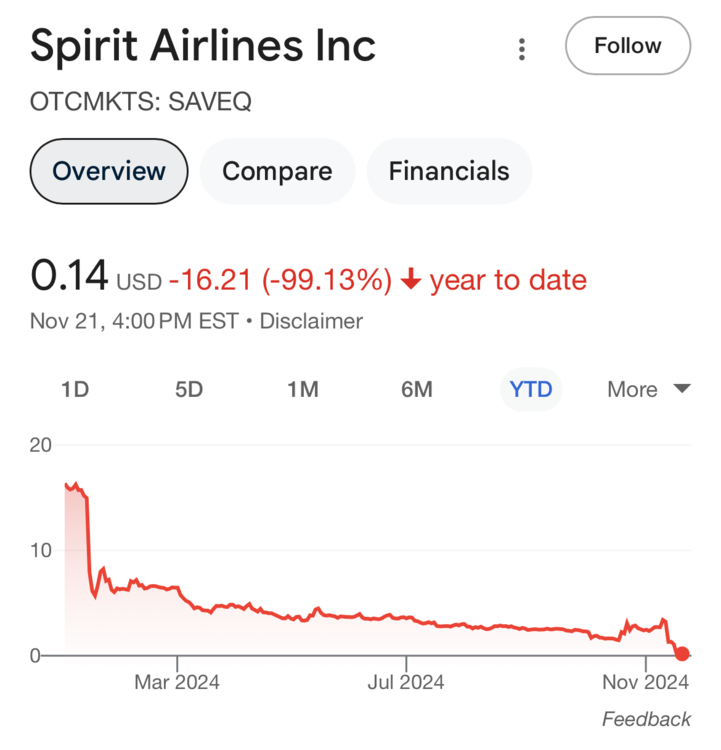Click the red endpoint dot on the chart
Screen dimensions: 721x750
[682, 654]
